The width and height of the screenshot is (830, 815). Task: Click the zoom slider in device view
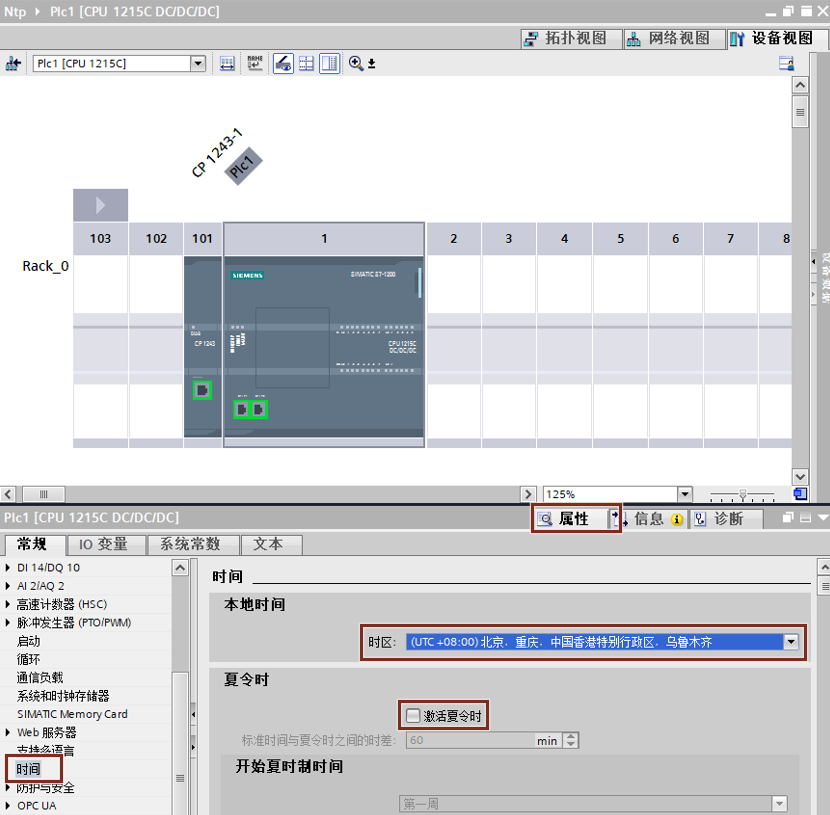(x=742, y=494)
